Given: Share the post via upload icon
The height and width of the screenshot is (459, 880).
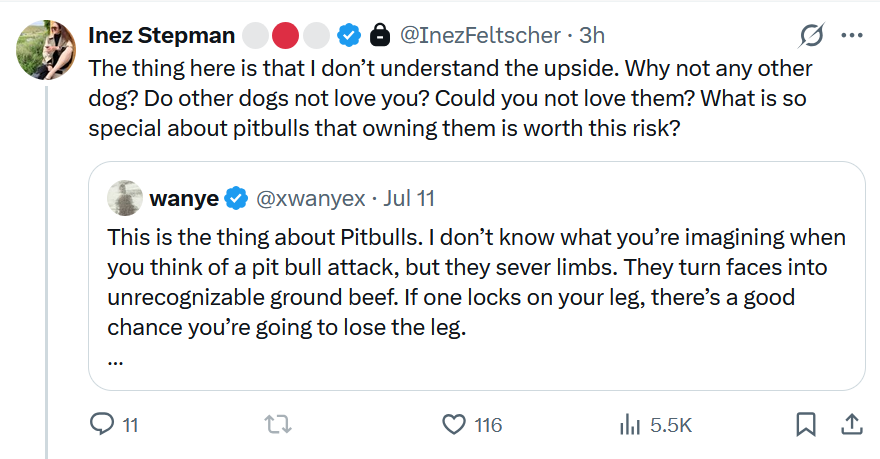Looking at the screenshot, I should 851,424.
